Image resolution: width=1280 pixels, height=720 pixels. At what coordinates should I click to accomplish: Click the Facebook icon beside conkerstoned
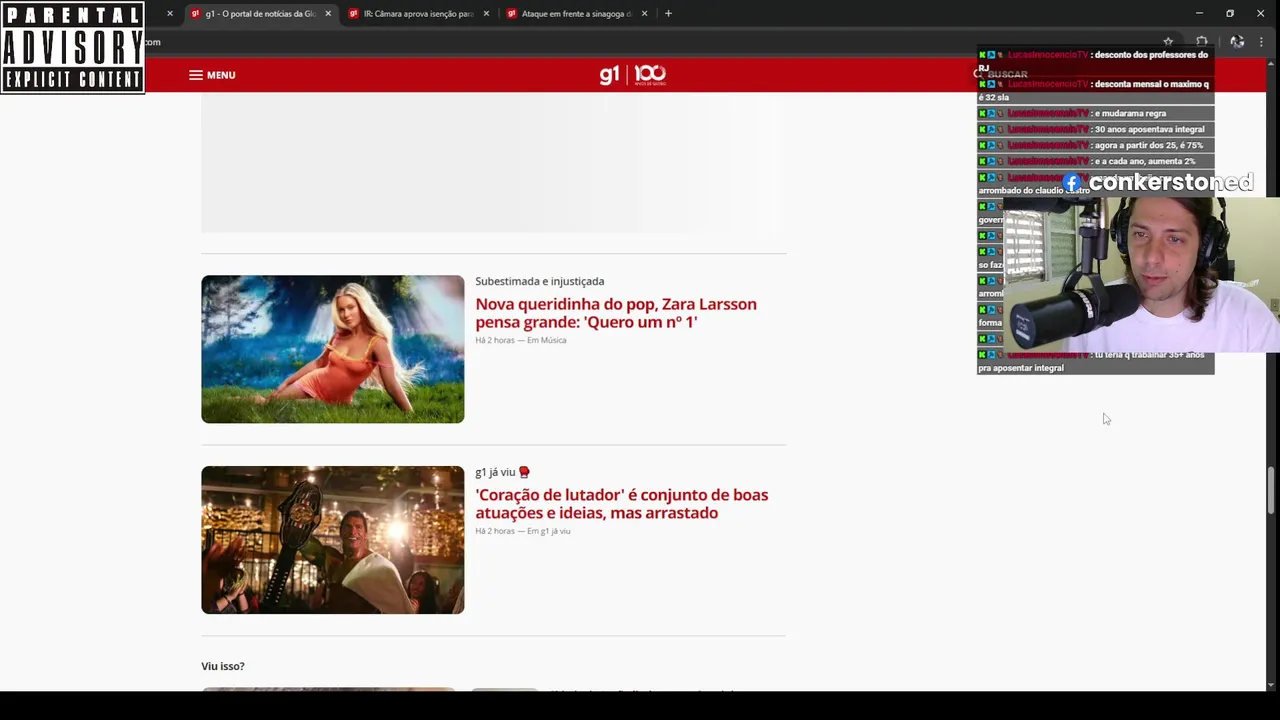point(1074,183)
